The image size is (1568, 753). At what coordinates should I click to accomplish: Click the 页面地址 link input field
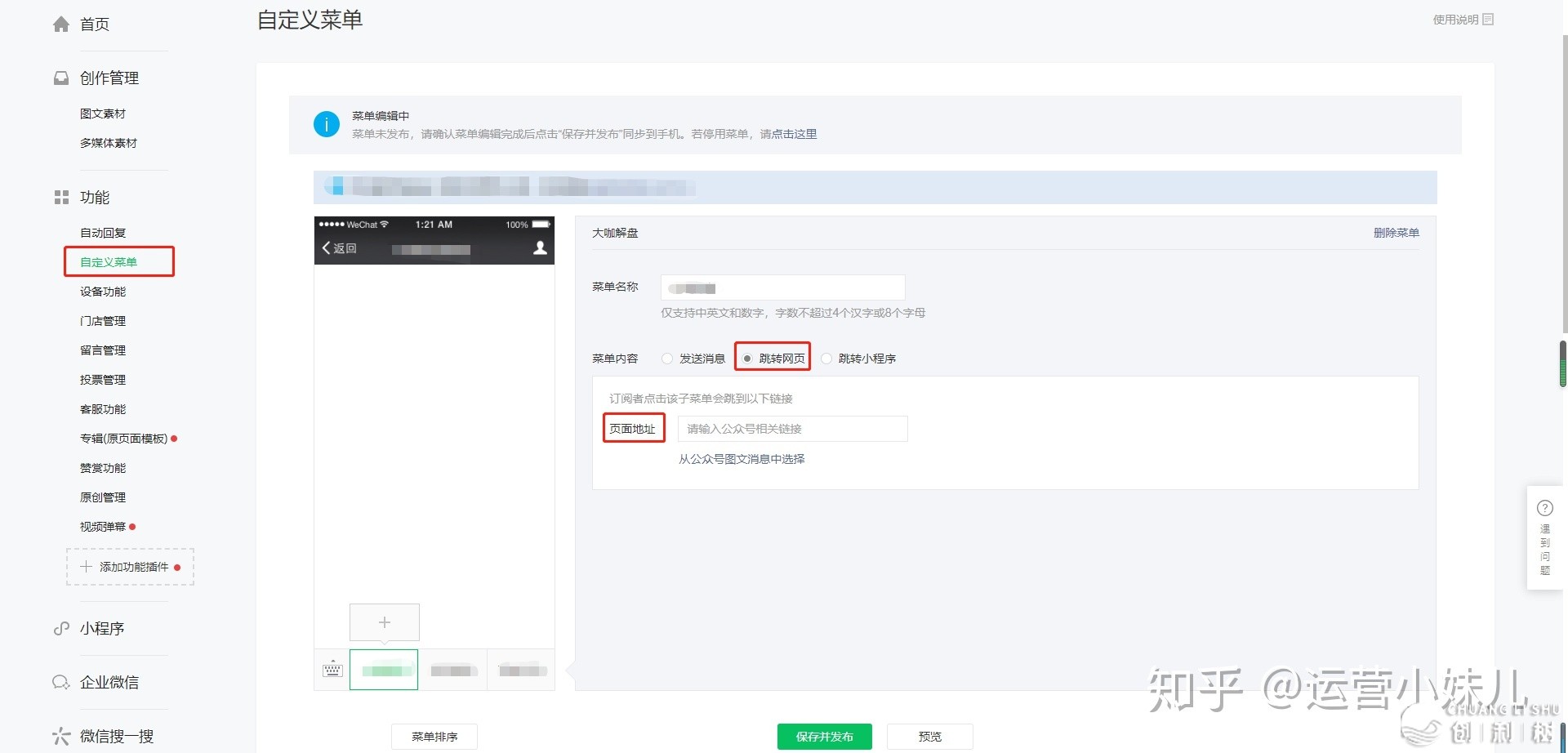point(792,429)
